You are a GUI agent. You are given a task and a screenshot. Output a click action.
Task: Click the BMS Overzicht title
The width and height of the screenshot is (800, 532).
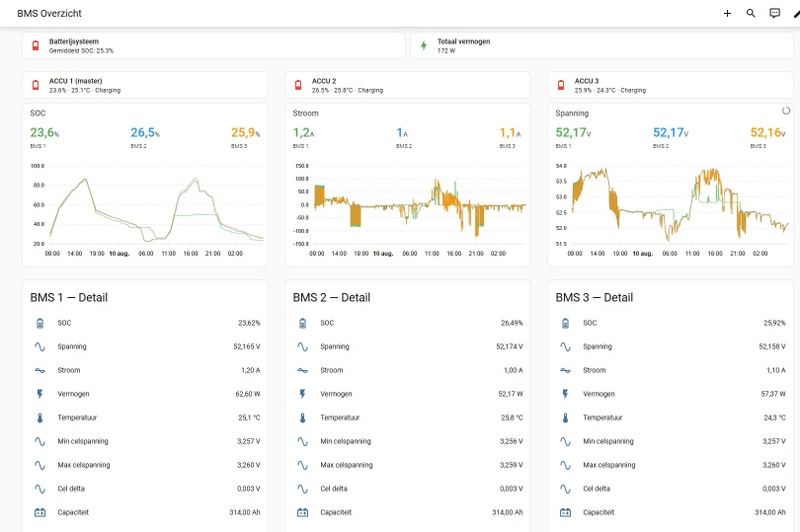coord(49,13)
